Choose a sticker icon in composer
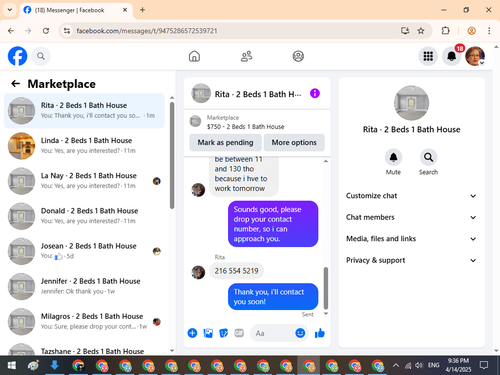Screen dimensions: 500x375 pyautogui.click(x=223, y=333)
